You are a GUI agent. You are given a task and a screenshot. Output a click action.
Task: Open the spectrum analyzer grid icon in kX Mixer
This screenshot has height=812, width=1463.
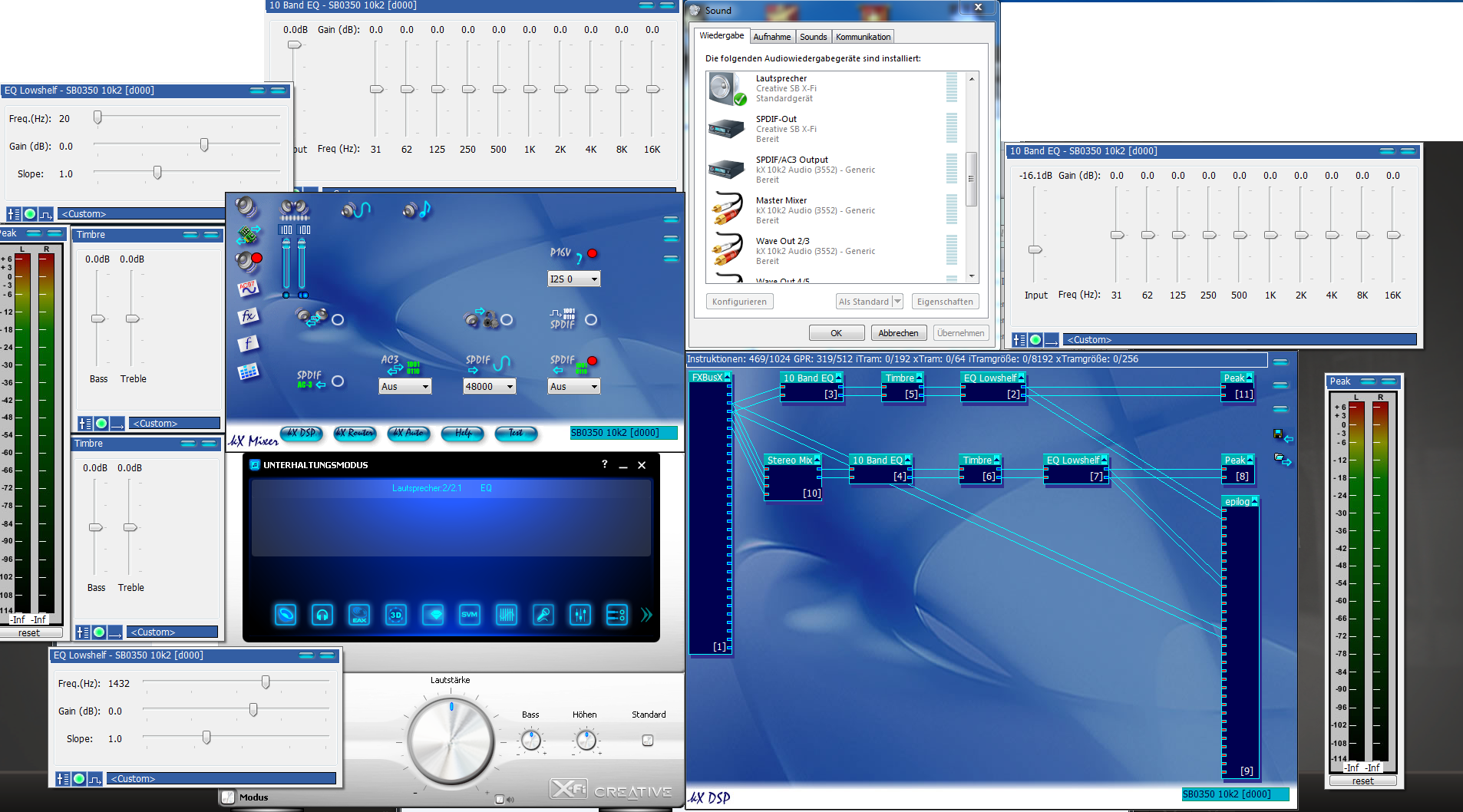coord(248,371)
